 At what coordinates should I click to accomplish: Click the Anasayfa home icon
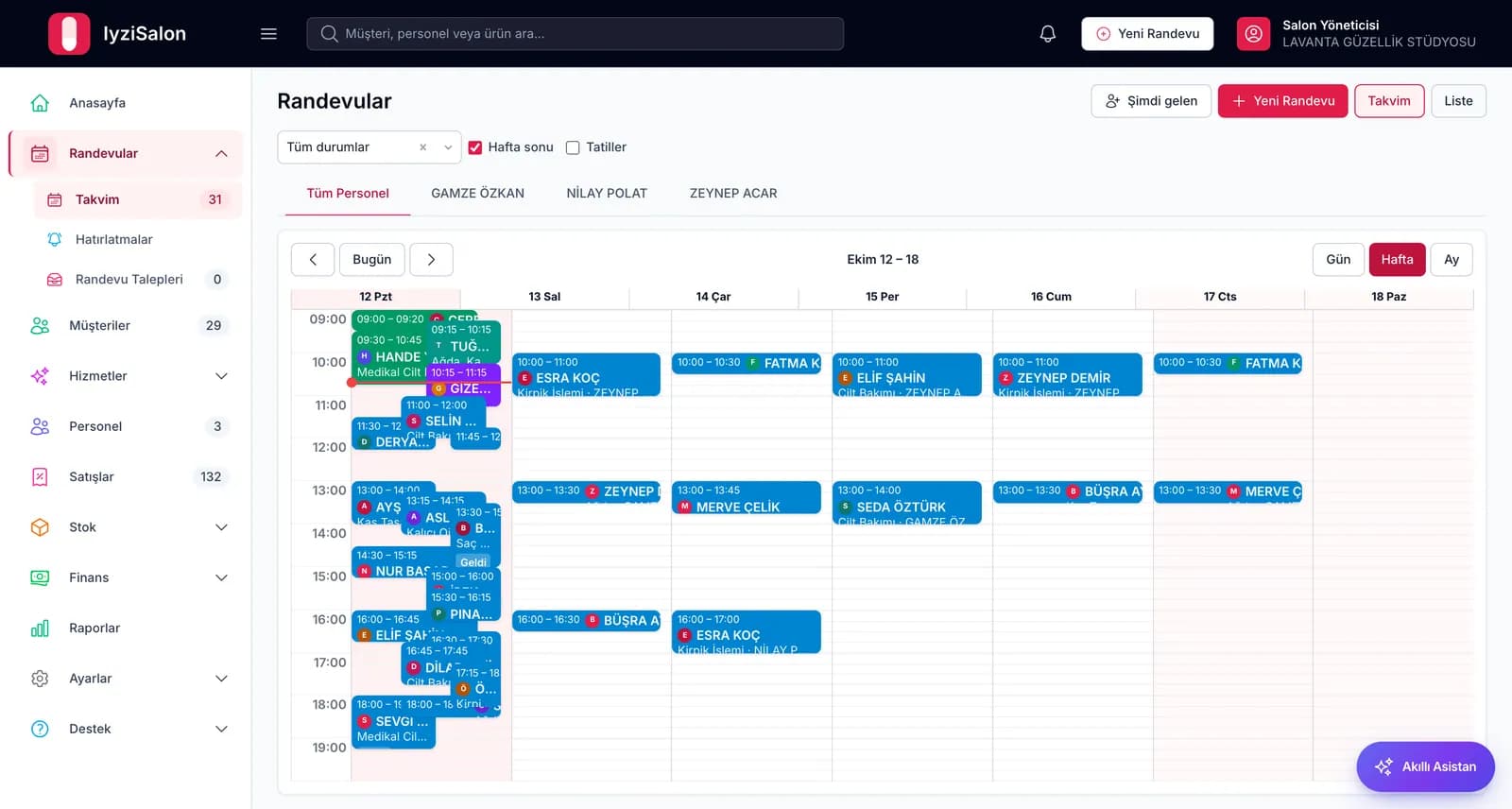pos(40,103)
